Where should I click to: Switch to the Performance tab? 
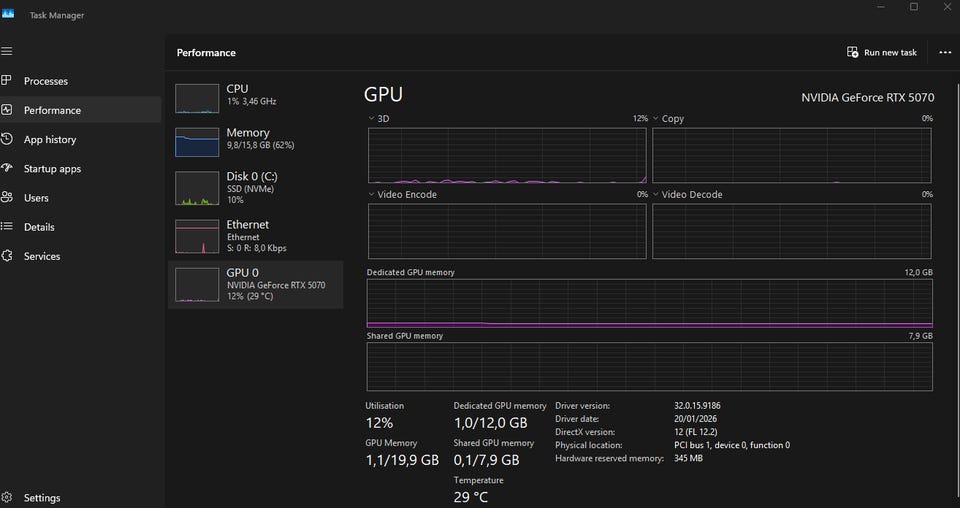(x=52, y=110)
